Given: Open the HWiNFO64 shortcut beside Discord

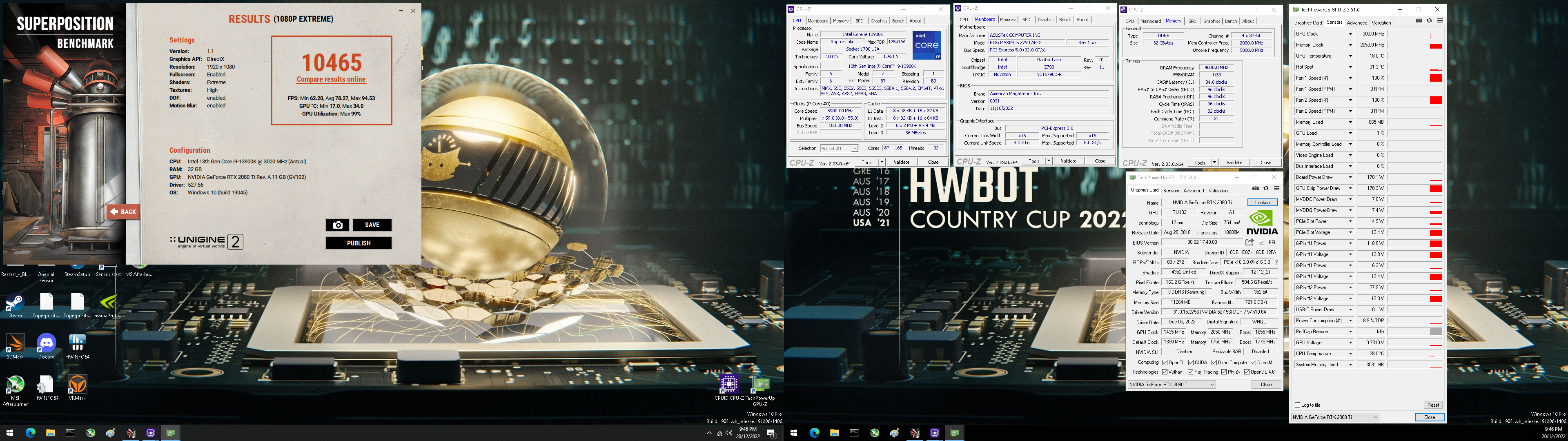Looking at the screenshot, I should [x=77, y=347].
